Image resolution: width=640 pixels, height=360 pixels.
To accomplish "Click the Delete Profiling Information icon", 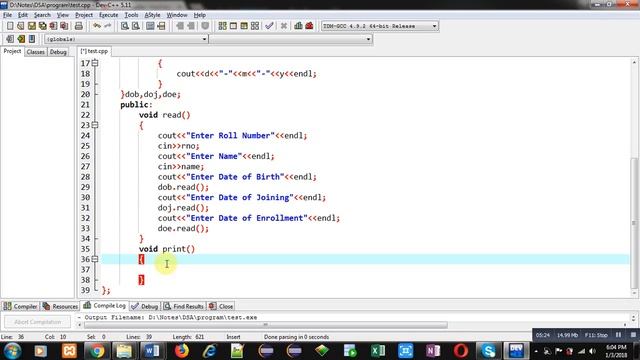I will tap(309, 26).
